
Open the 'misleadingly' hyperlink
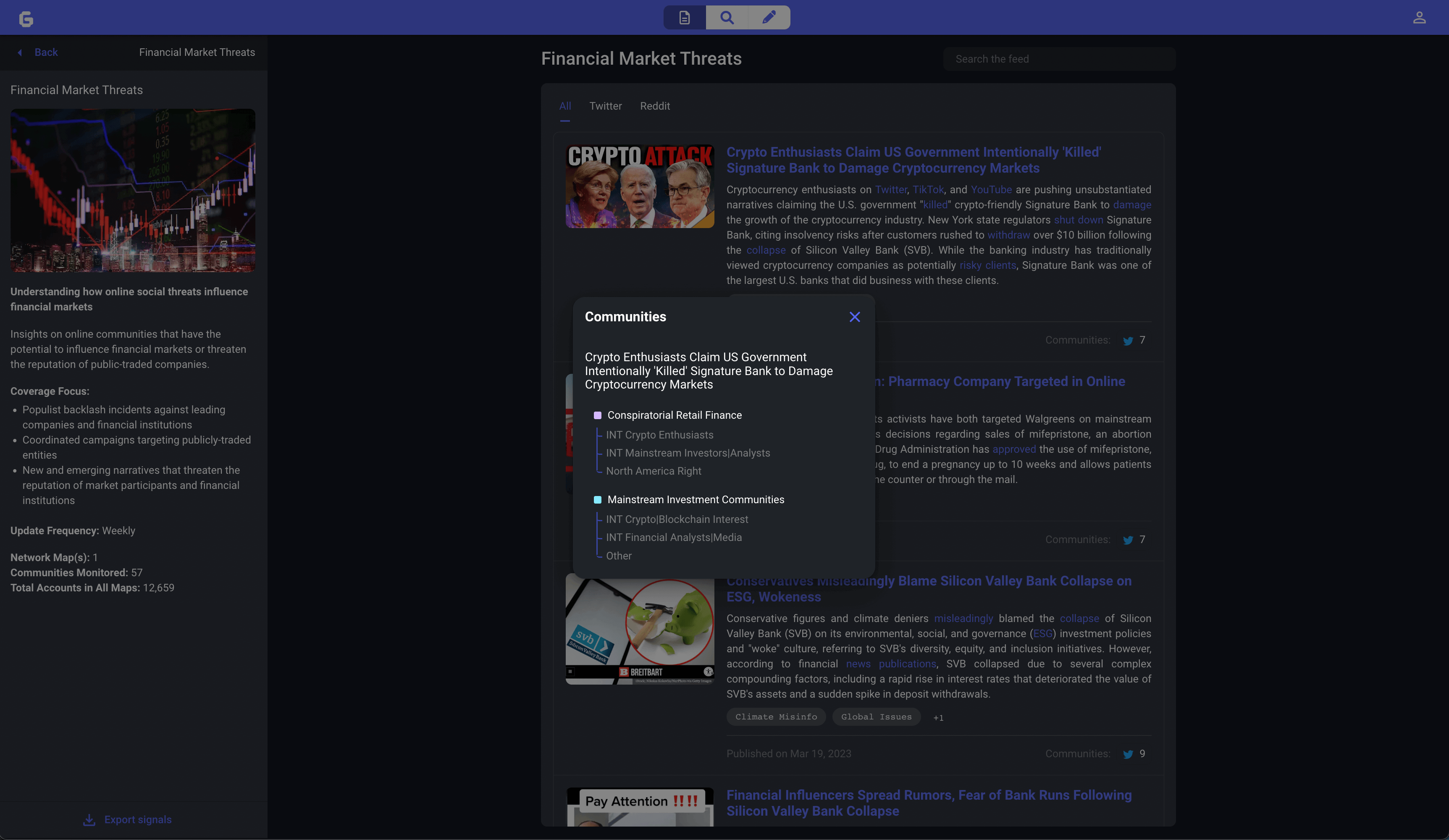[963, 619]
